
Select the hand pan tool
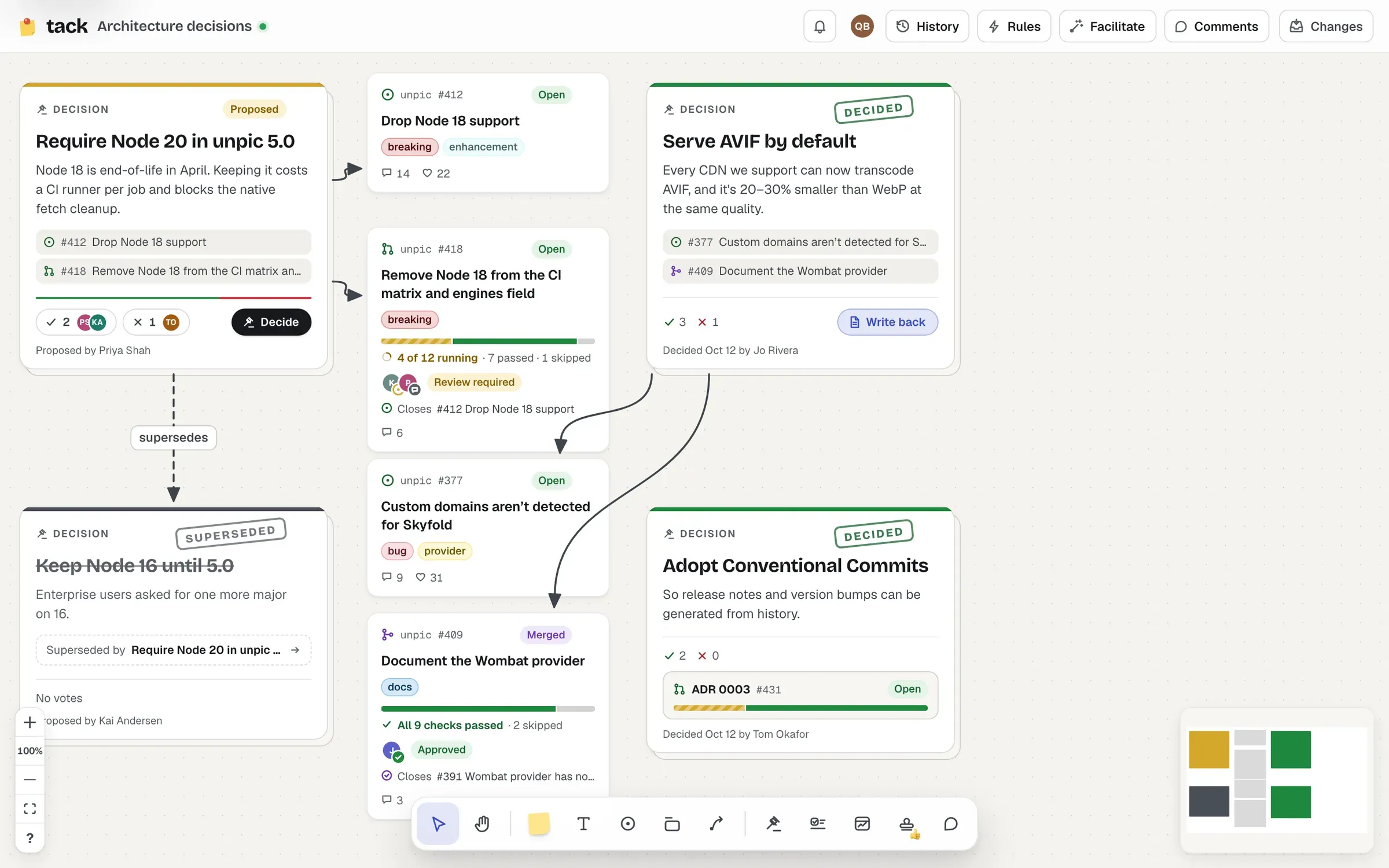[482, 823]
